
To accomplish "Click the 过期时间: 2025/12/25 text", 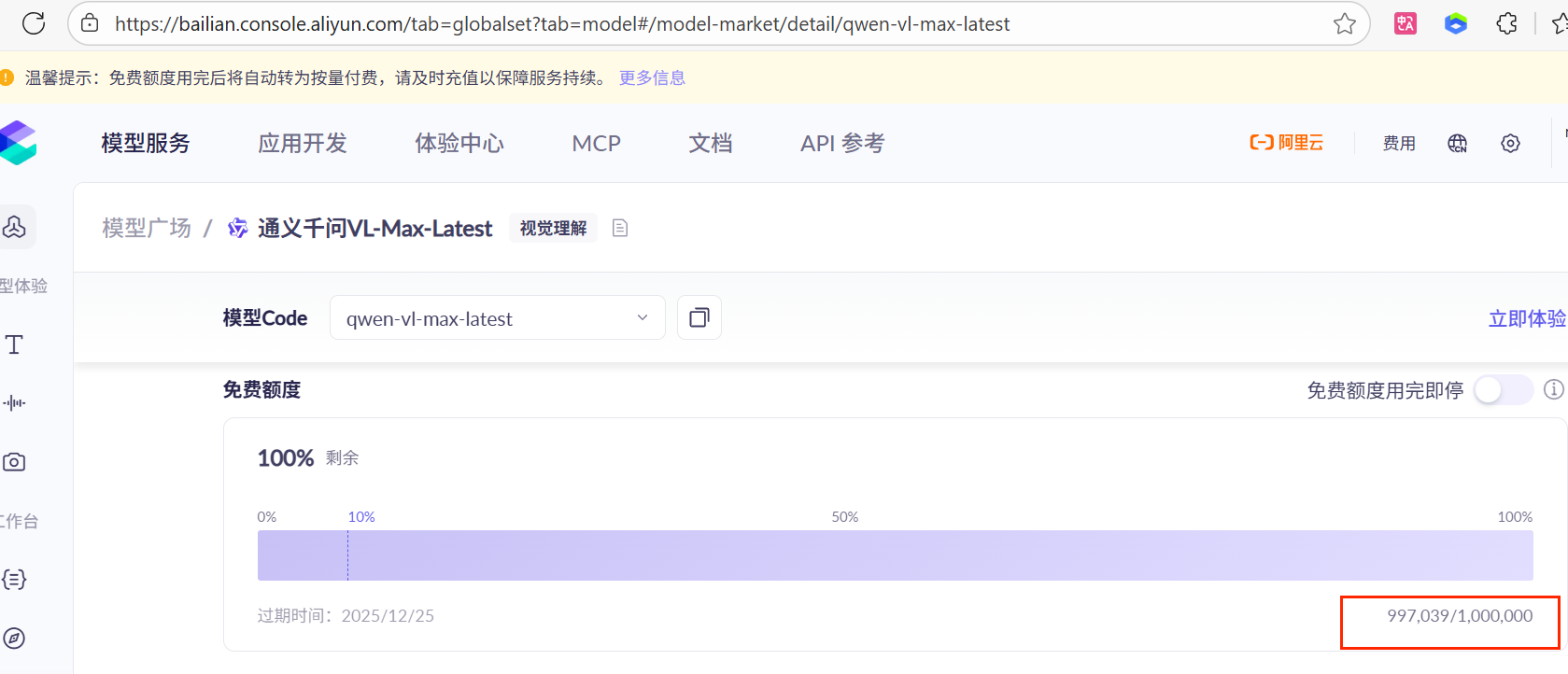I will [x=346, y=616].
